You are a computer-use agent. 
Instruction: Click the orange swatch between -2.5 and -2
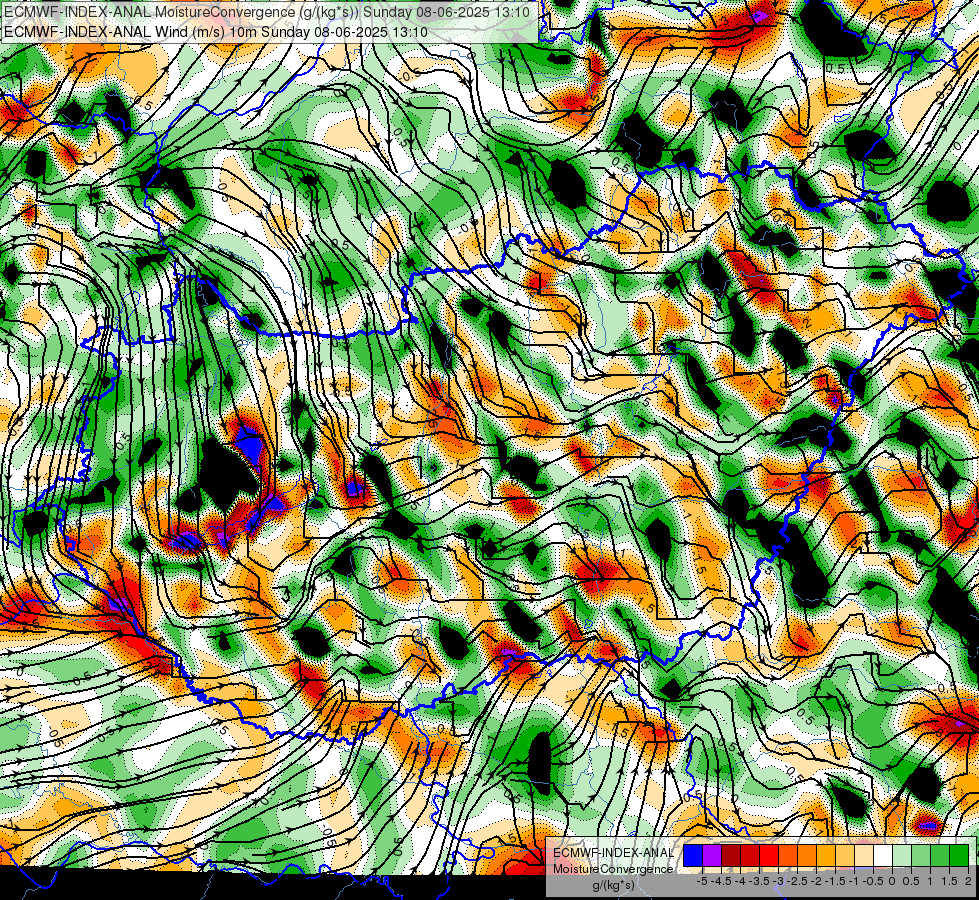pyautogui.click(x=807, y=856)
